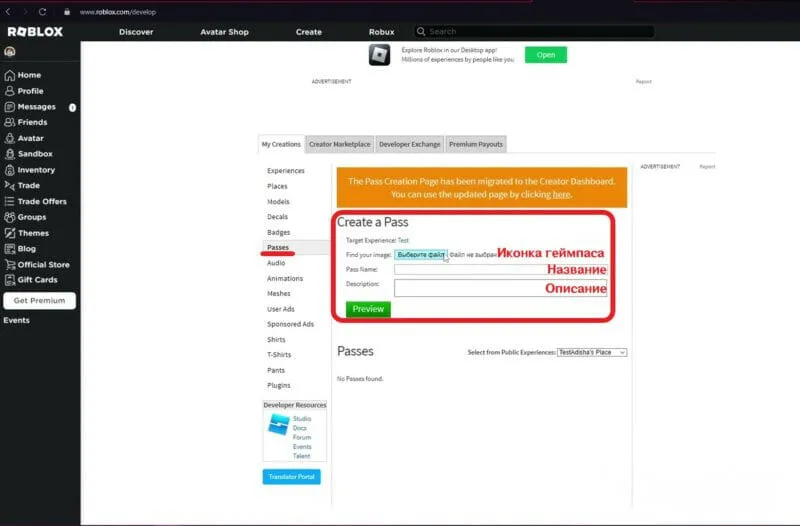Click the Groups icon in sidebar
Viewport: 800px width, 526px height.
[x=10, y=217]
